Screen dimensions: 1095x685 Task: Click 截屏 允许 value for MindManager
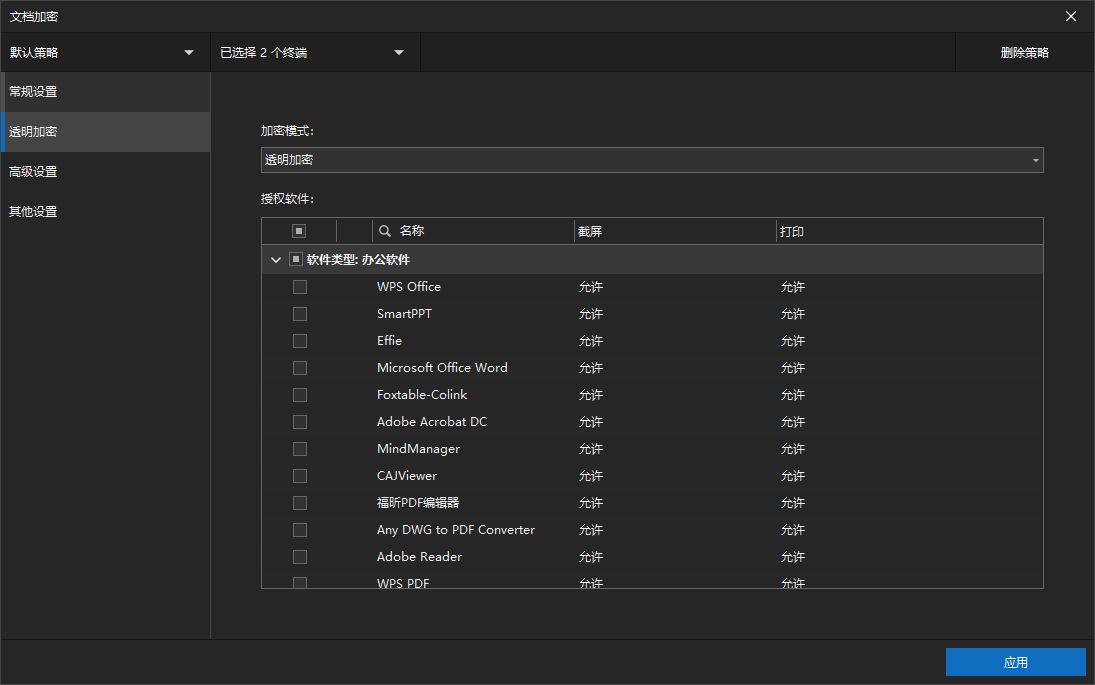591,449
